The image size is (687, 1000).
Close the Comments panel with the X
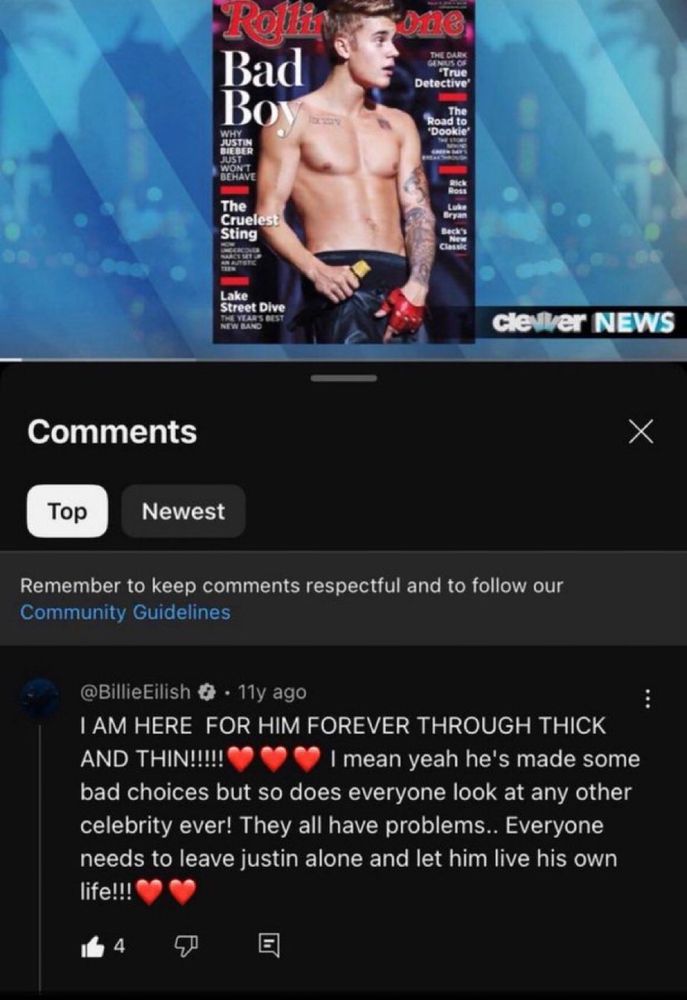[640, 432]
